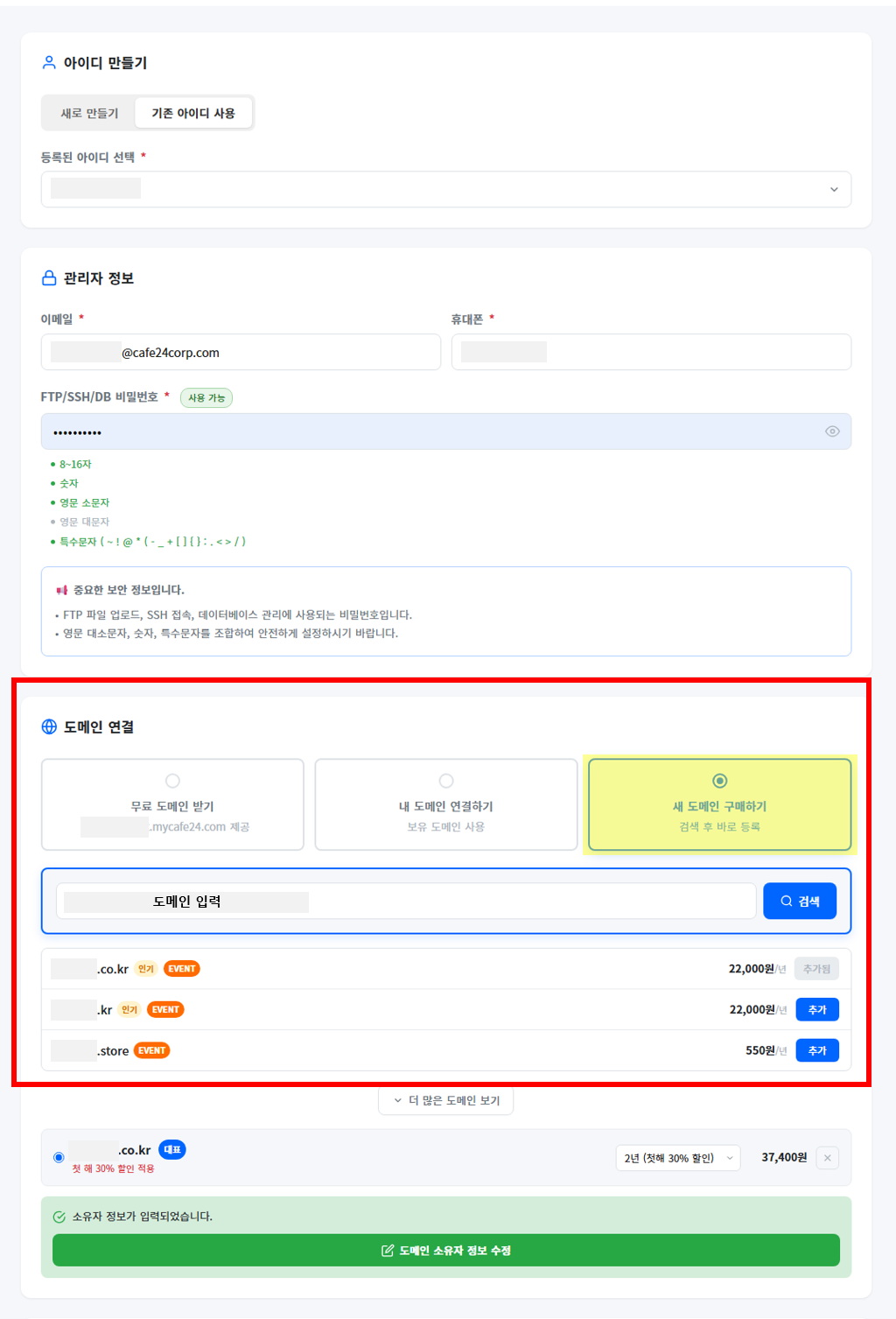Viewport: 896px width, 1319px height.
Task: Select 내 도메인 연결하기 option
Action: click(x=446, y=804)
